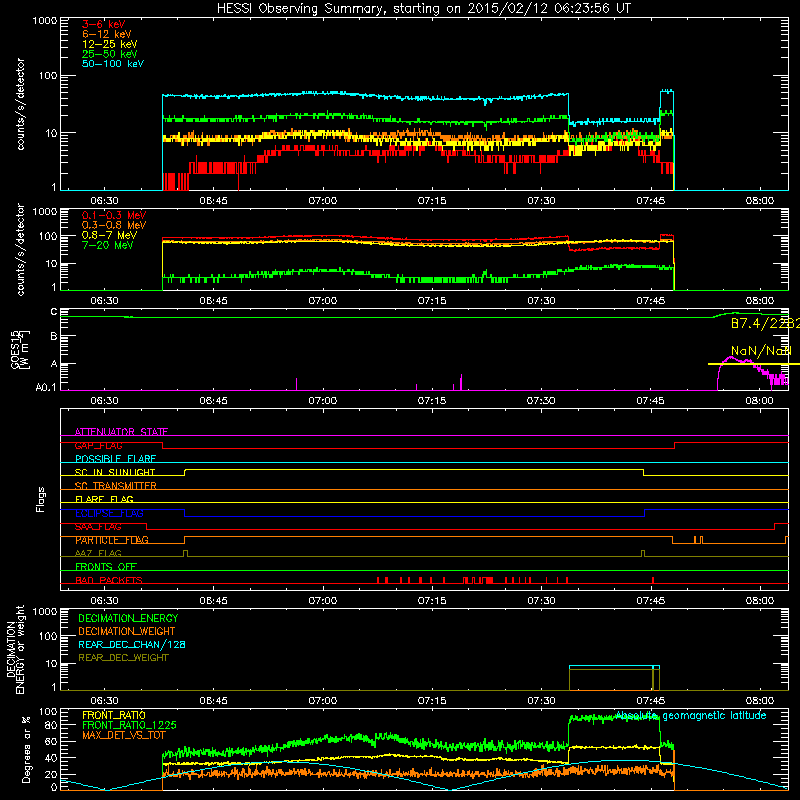Select the 3-6 keV legend label

tap(104, 24)
